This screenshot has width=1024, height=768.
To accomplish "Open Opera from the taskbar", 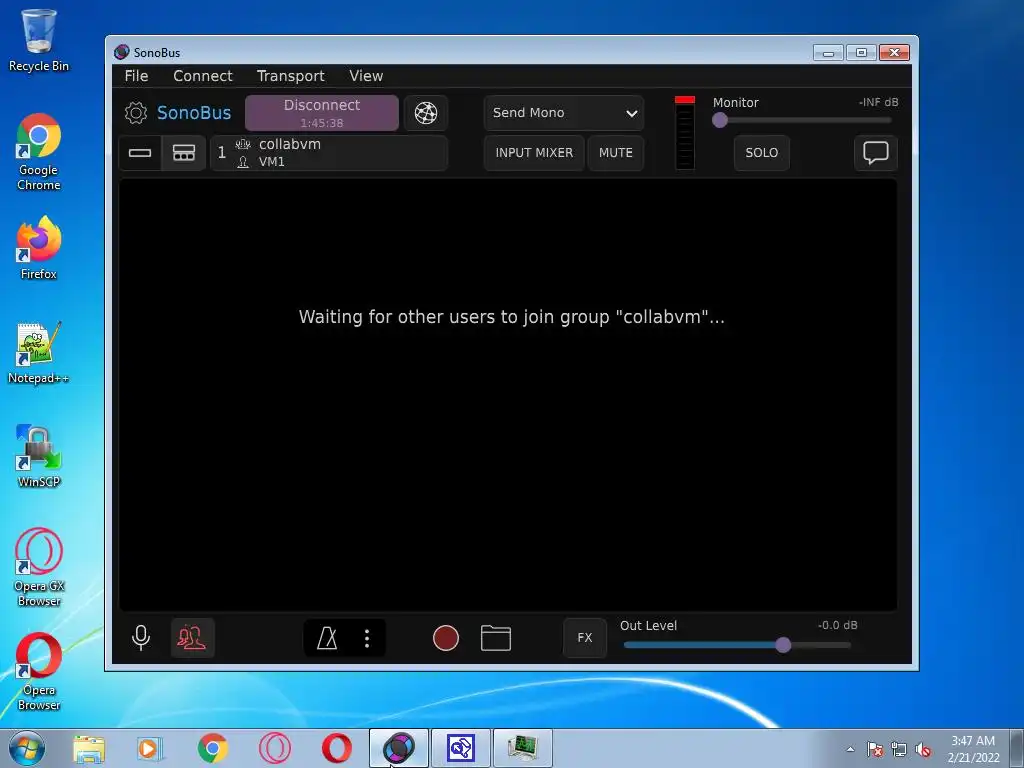I will click(x=337, y=748).
